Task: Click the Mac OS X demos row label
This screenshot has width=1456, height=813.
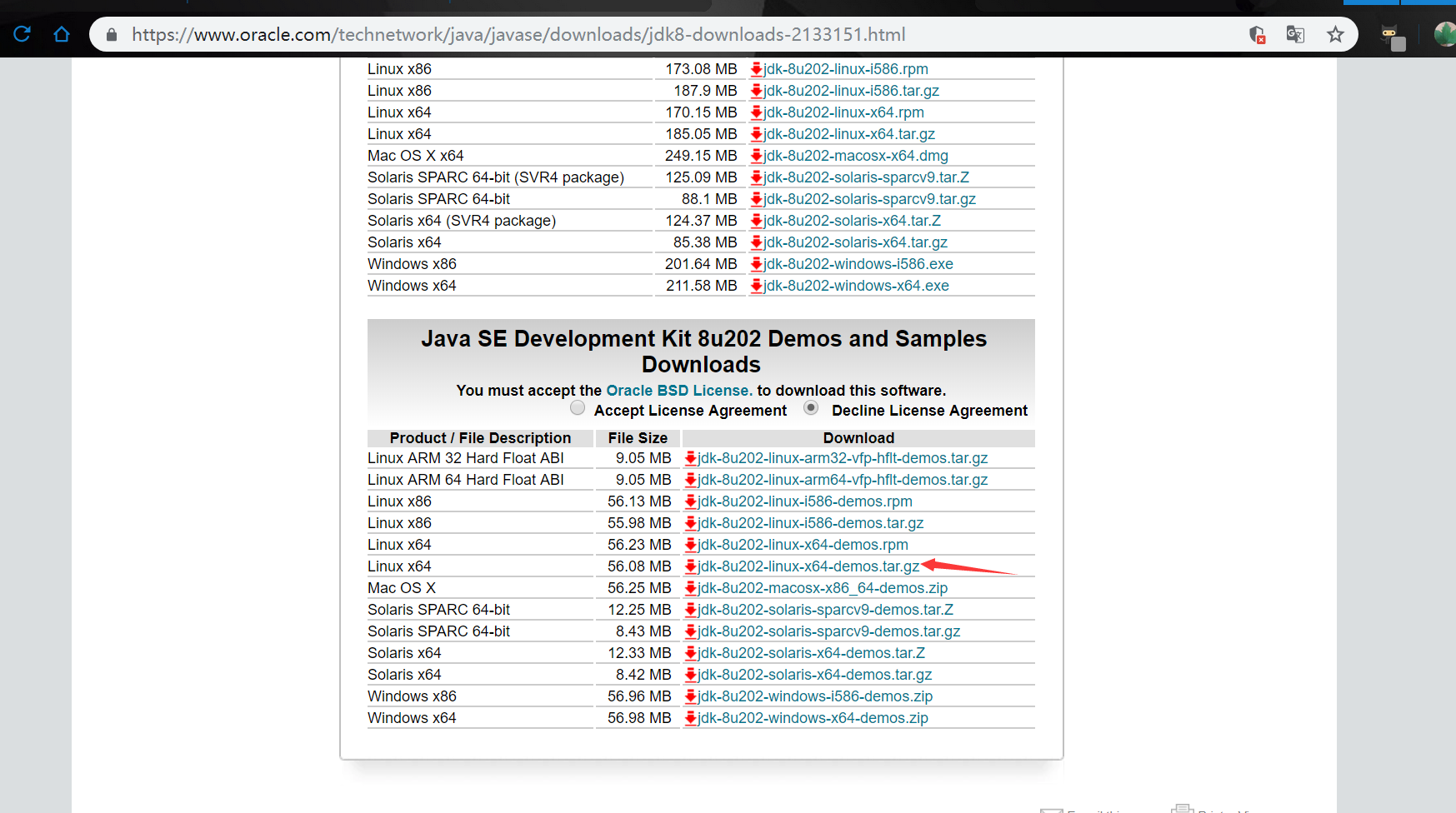Action: tap(402, 588)
